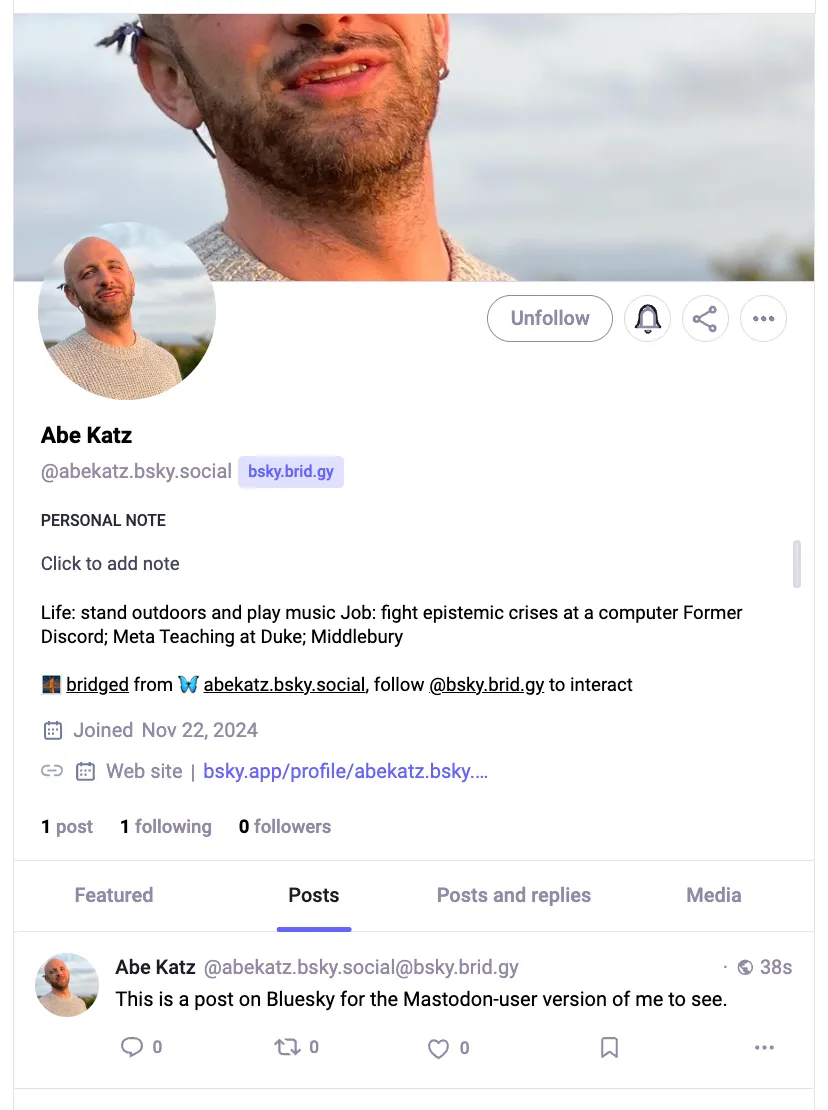Open the share profile icon

(705, 319)
